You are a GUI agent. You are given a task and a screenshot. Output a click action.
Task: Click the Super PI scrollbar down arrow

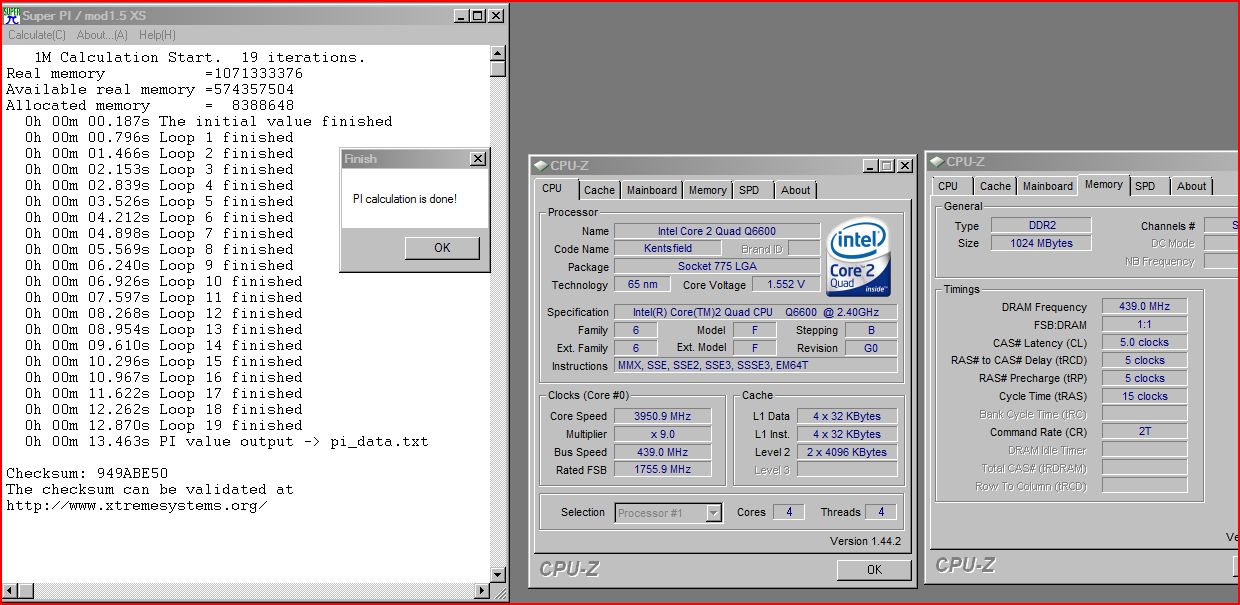(498, 574)
